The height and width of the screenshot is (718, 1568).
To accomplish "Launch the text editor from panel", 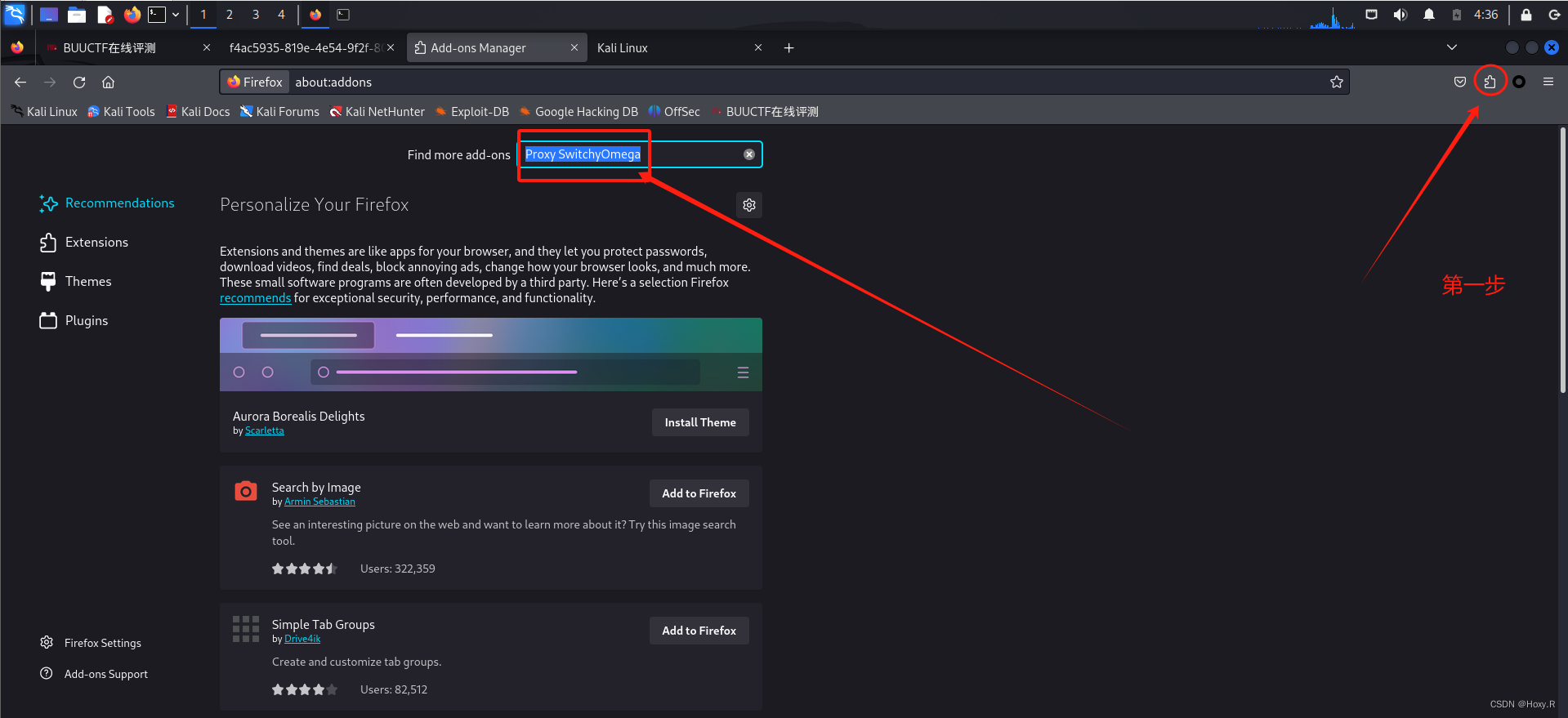I will coord(105,15).
